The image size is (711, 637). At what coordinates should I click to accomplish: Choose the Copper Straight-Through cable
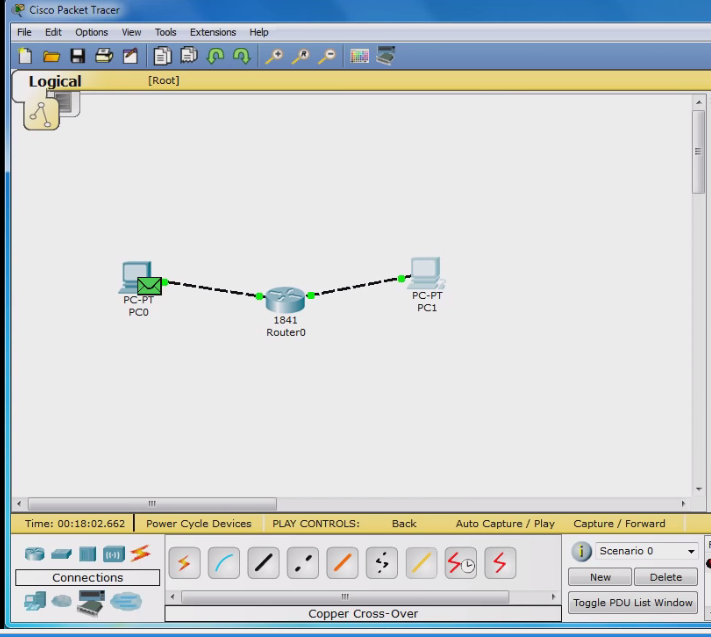(x=263, y=563)
